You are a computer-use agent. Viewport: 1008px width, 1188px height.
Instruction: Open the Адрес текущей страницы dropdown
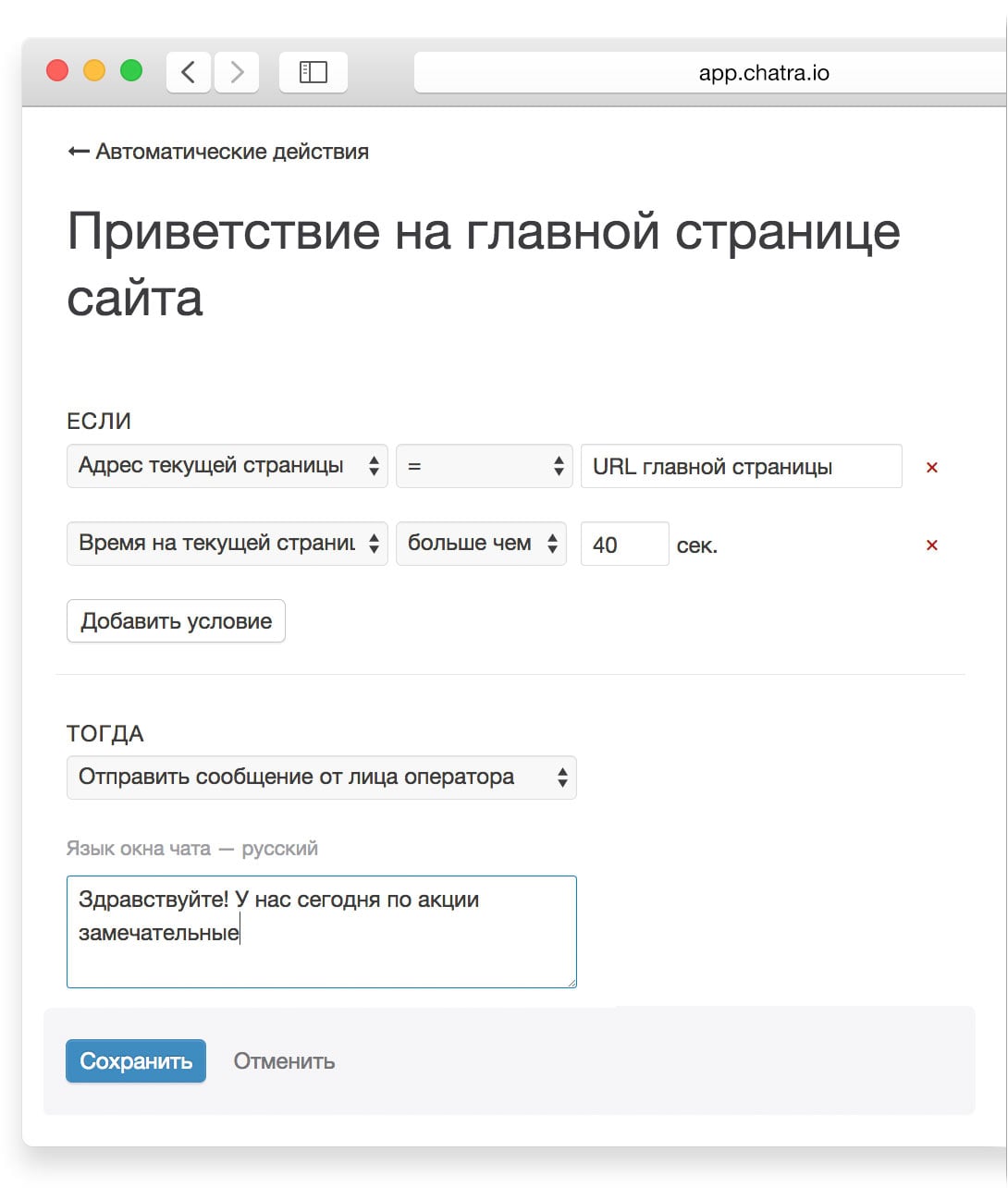[x=227, y=466]
